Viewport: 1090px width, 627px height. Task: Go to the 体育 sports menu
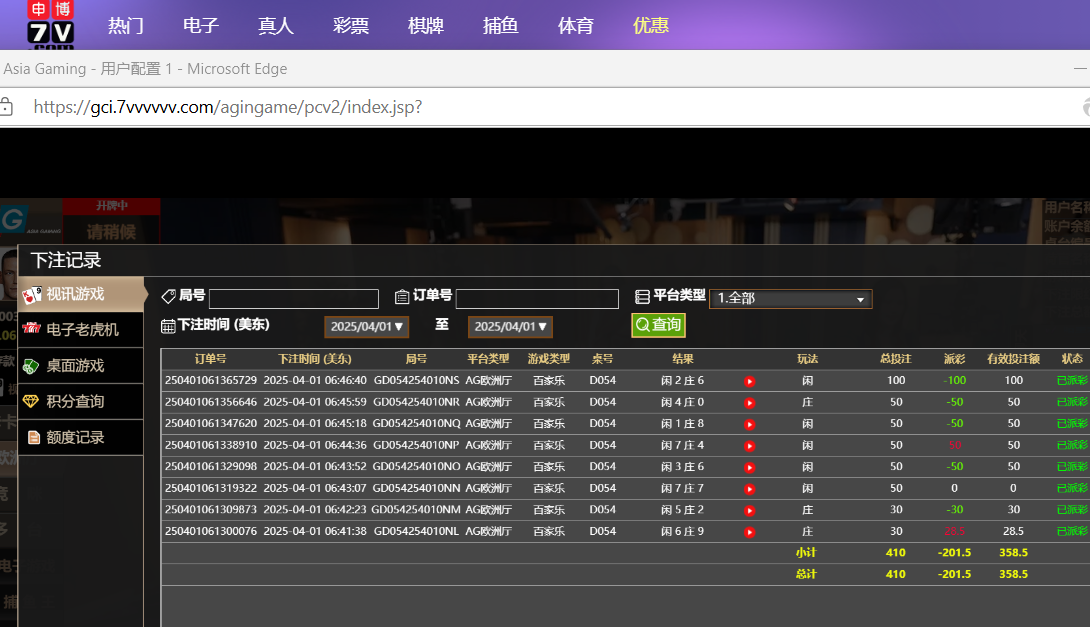(x=576, y=26)
